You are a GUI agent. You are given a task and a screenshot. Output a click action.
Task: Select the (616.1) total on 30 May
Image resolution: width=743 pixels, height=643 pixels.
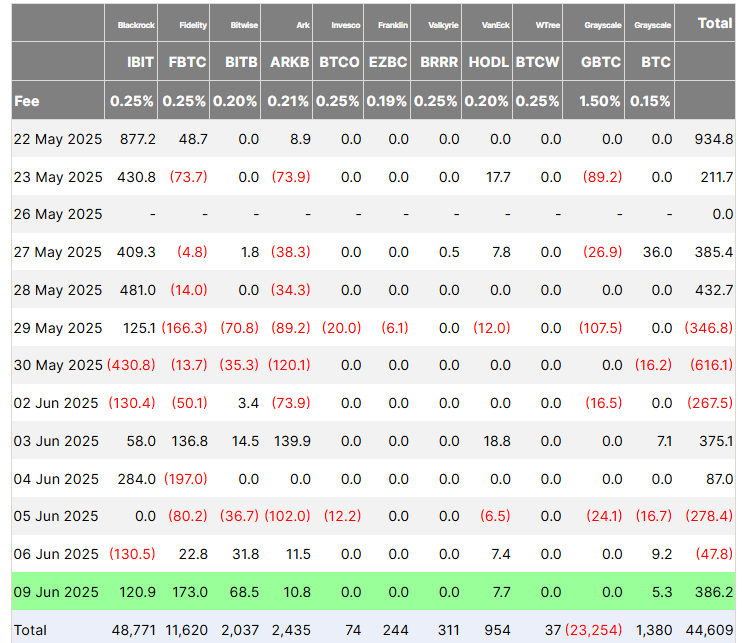(711, 365)
